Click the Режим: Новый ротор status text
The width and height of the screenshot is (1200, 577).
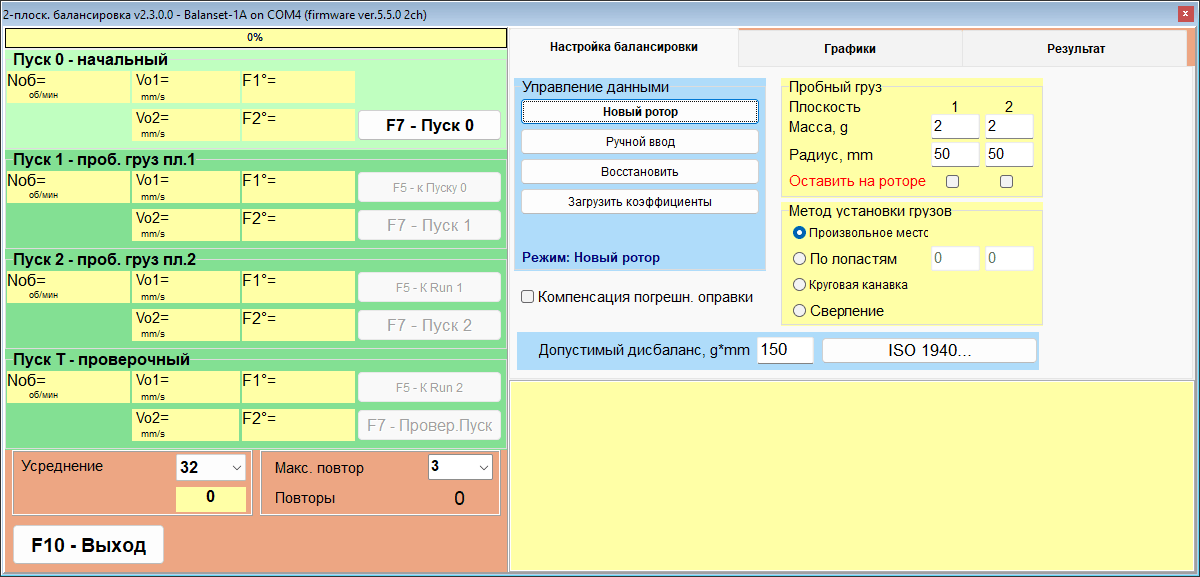pos(591,257)
